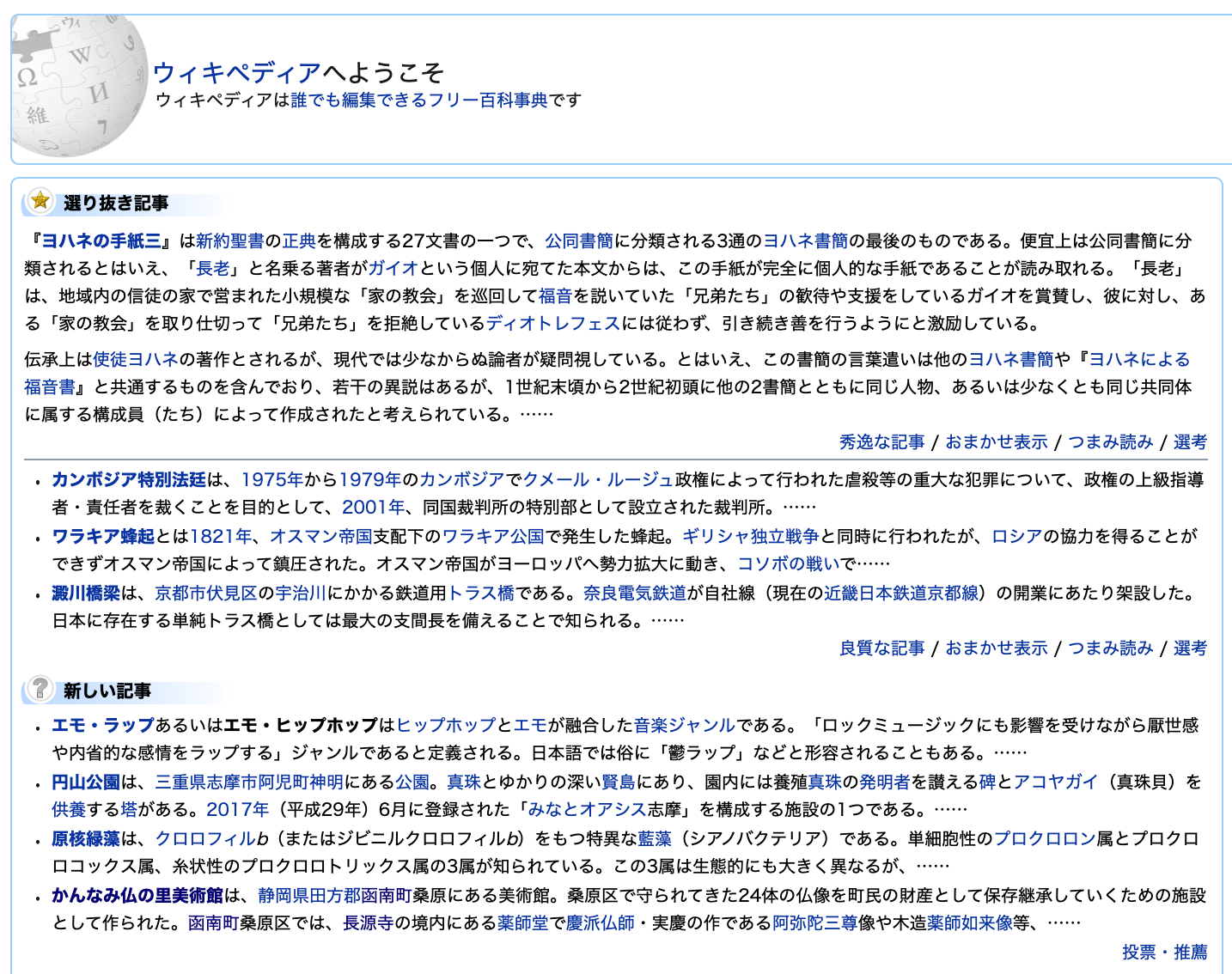Screen dimensions: 1232x974
Task: Click つまみ読み next to 良質な記事
Action: click(1111, 648)
